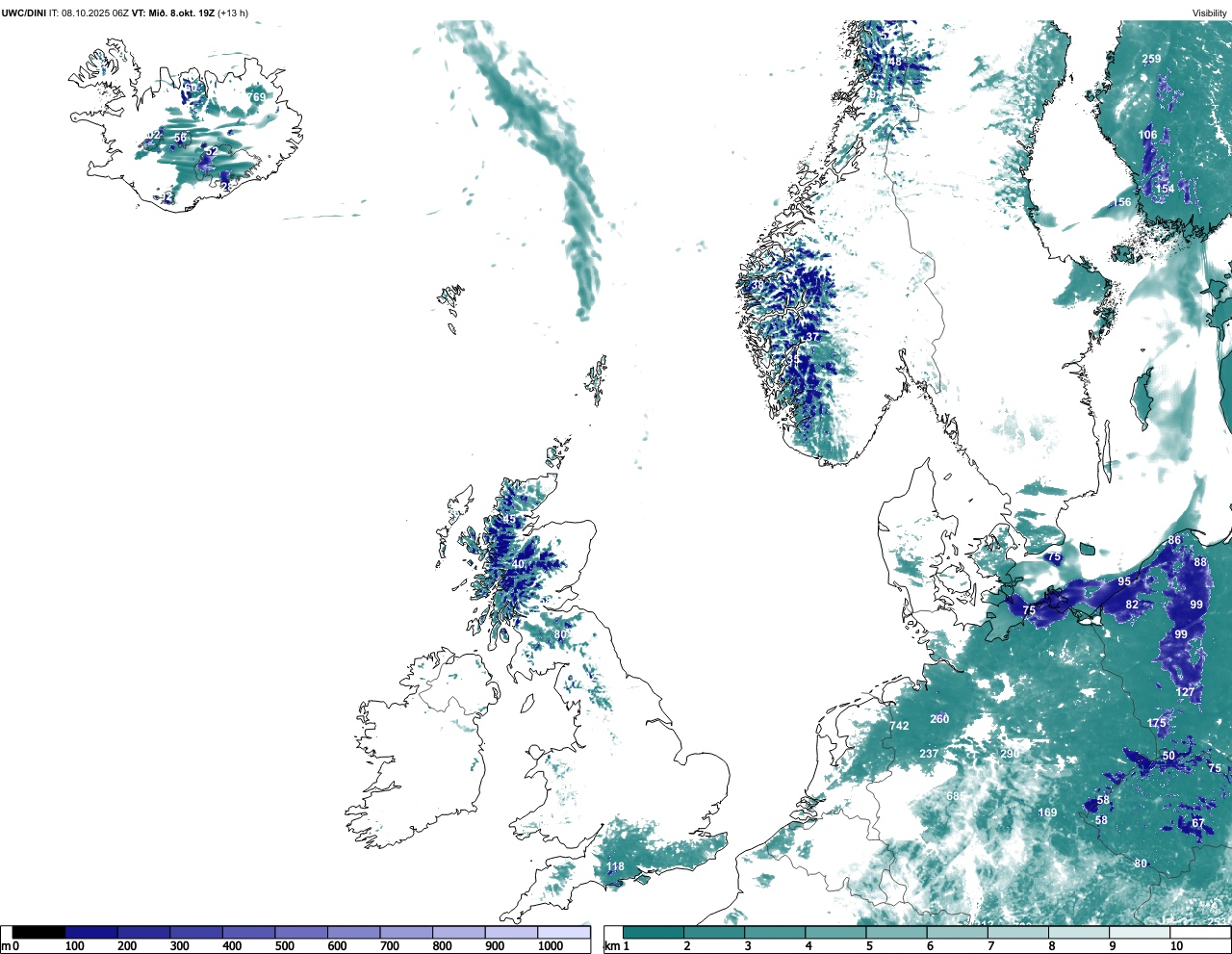Click the '88' visibility value on map

tap(1200, 562)
